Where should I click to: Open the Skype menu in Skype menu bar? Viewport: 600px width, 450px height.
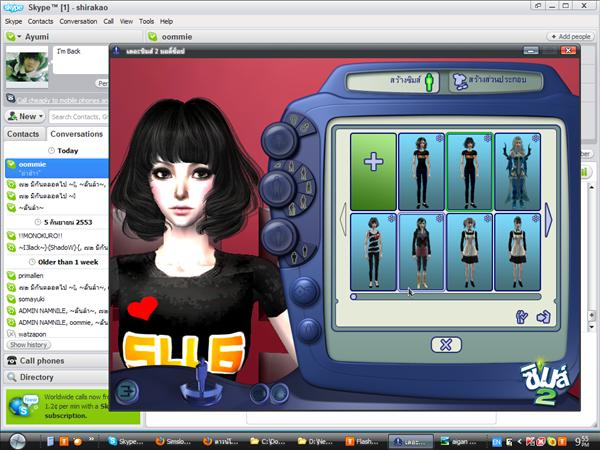point(13,21)
